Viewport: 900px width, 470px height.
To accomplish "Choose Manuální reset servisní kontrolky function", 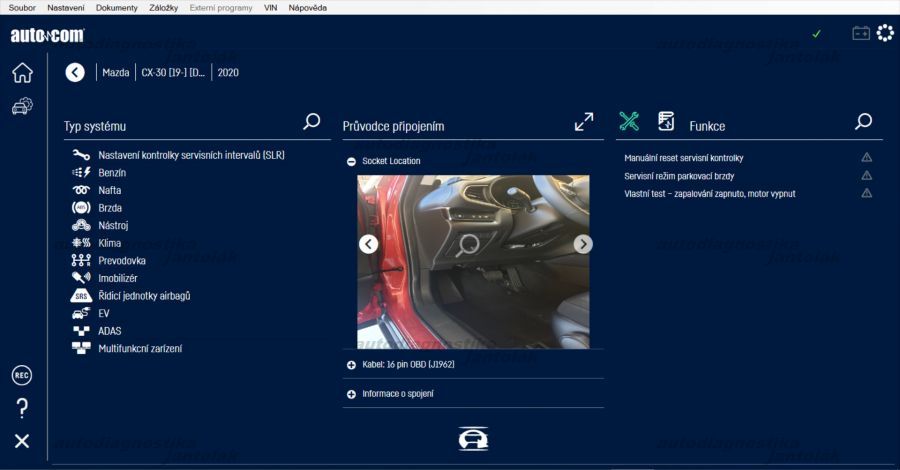I will click(684, 158).
